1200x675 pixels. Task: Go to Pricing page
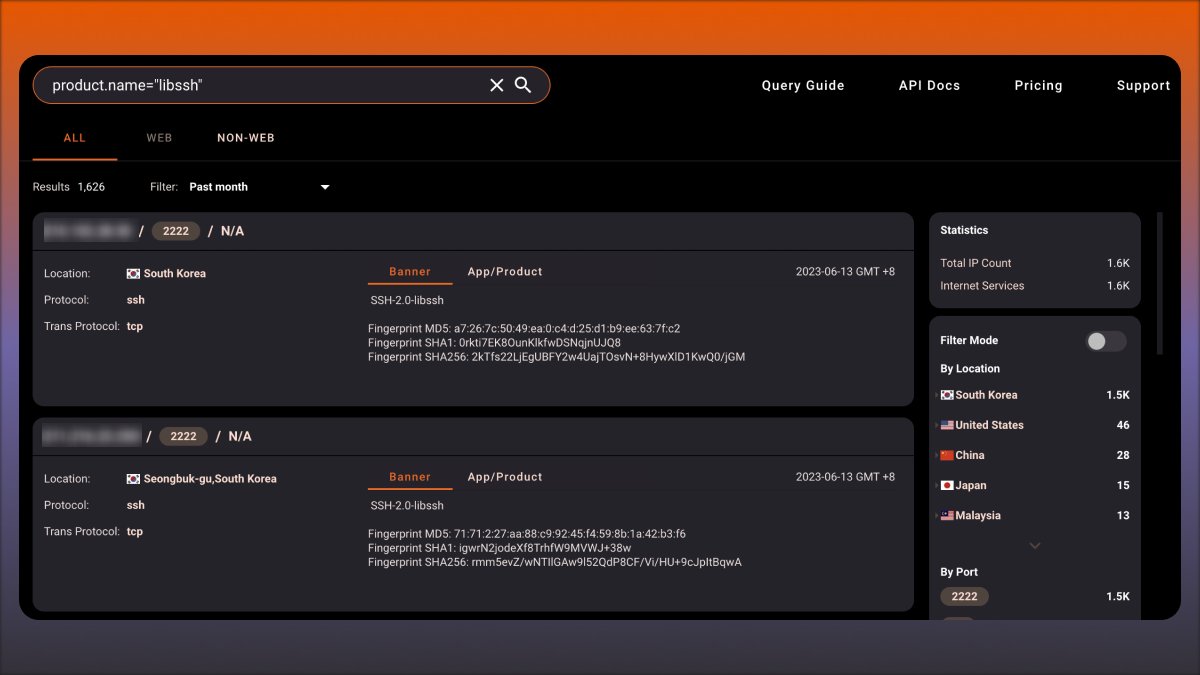click(1038, 86)
